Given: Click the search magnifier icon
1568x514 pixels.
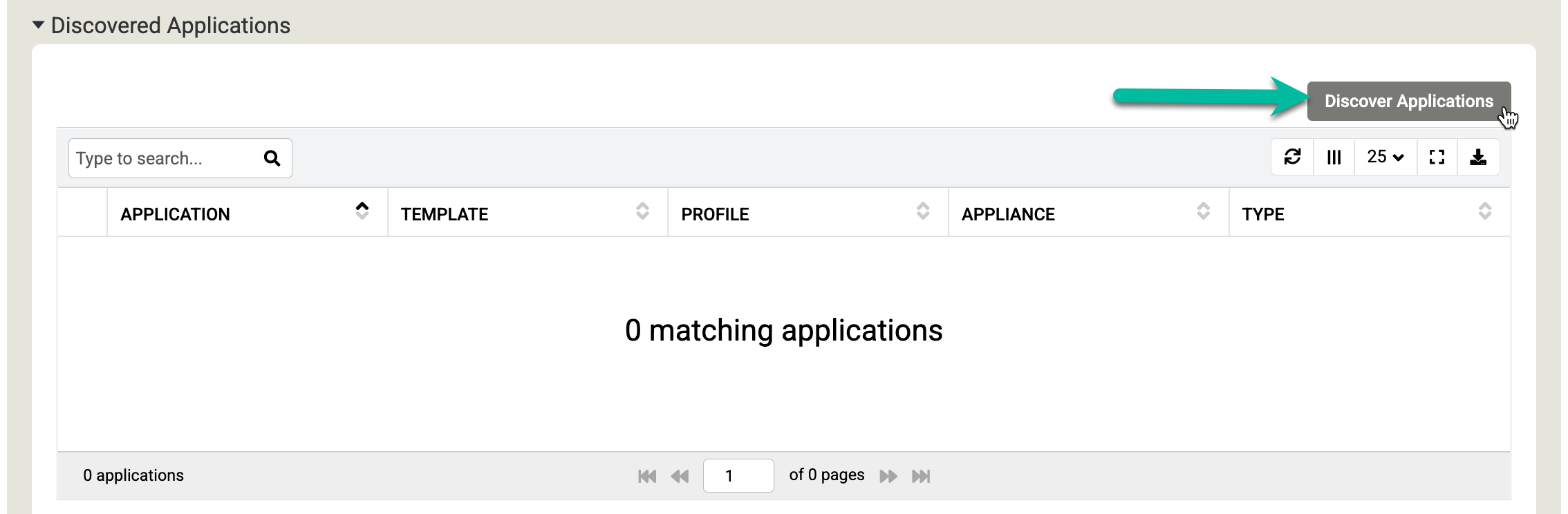Looking at the screenshot, I should click(x=272, y=158).
